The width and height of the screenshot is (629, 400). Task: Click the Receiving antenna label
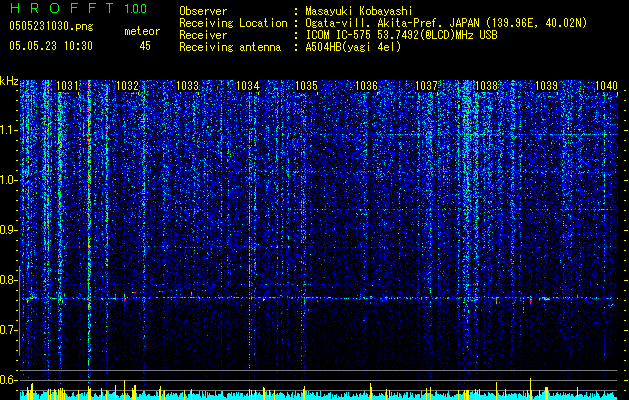pyautogui.click(x=230, y=47)
